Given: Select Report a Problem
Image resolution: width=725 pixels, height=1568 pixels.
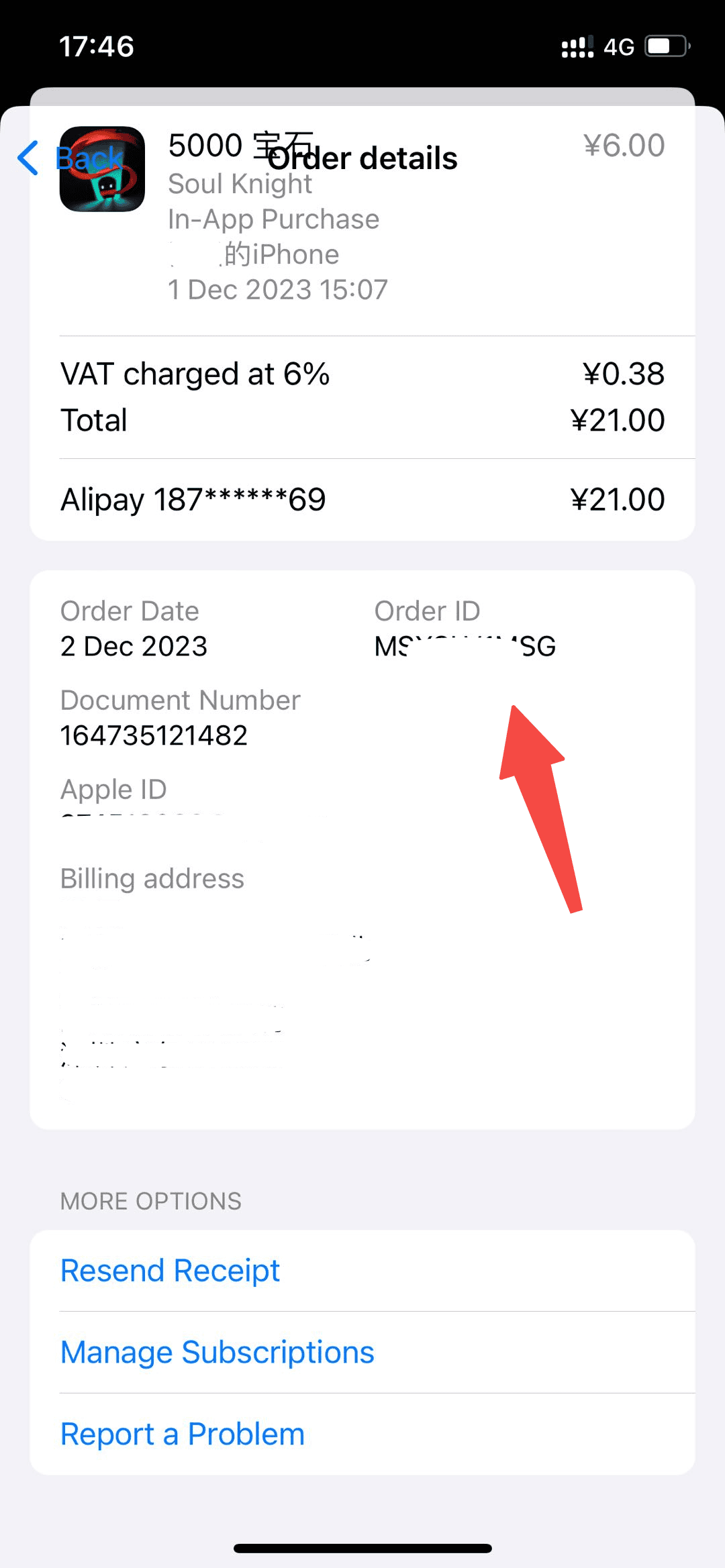Looking at the screenshot, I should click(x=183, y=1434).
